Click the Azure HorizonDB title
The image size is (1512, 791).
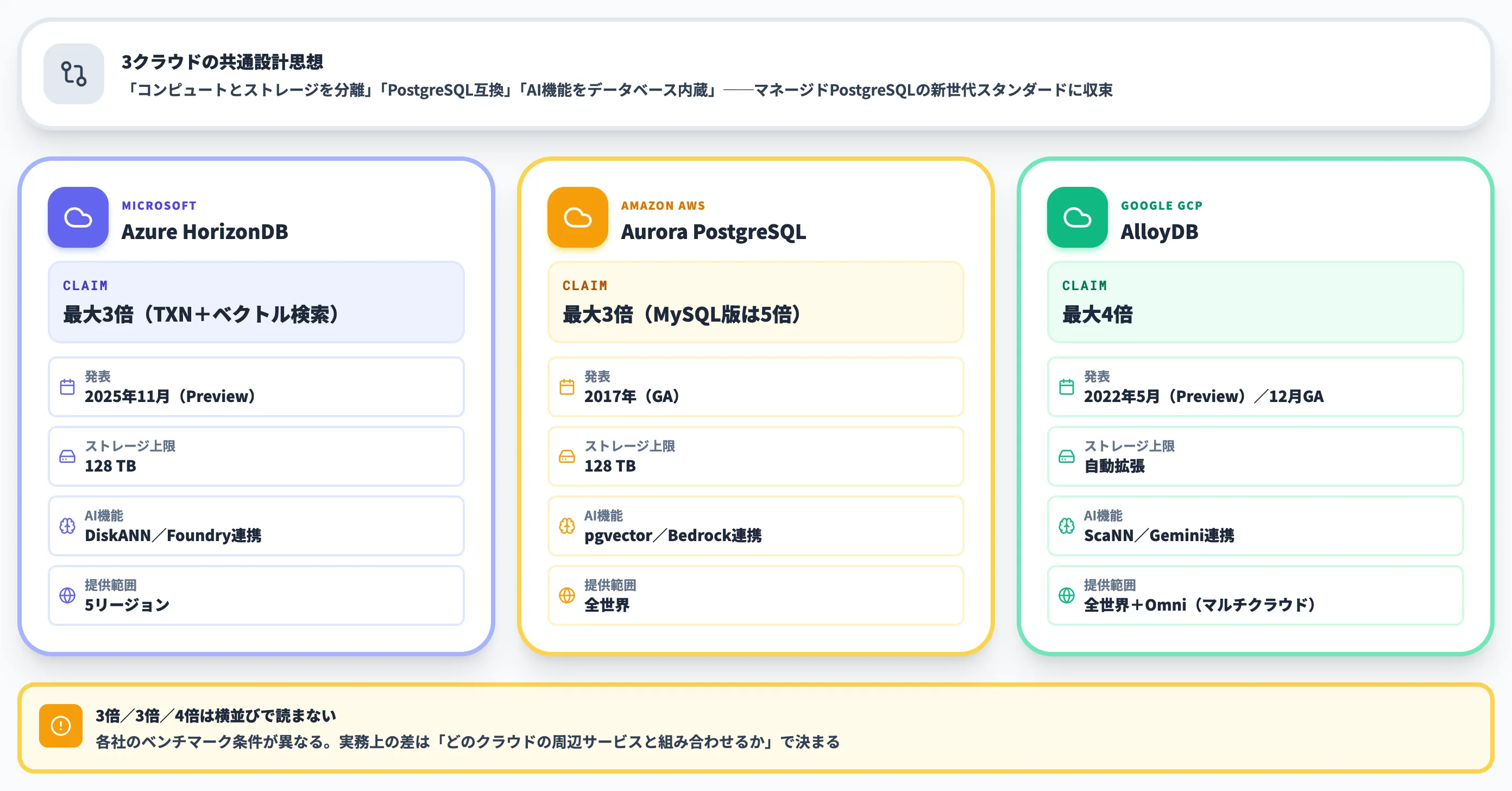point(205,231)
